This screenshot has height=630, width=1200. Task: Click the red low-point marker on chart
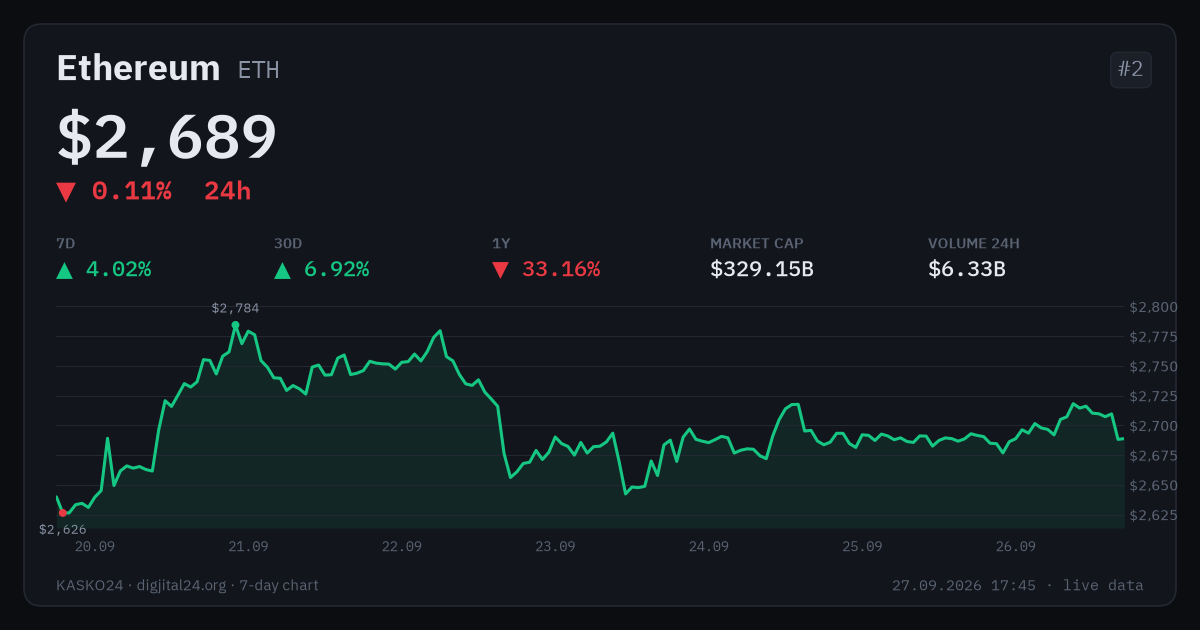(62, 513)
